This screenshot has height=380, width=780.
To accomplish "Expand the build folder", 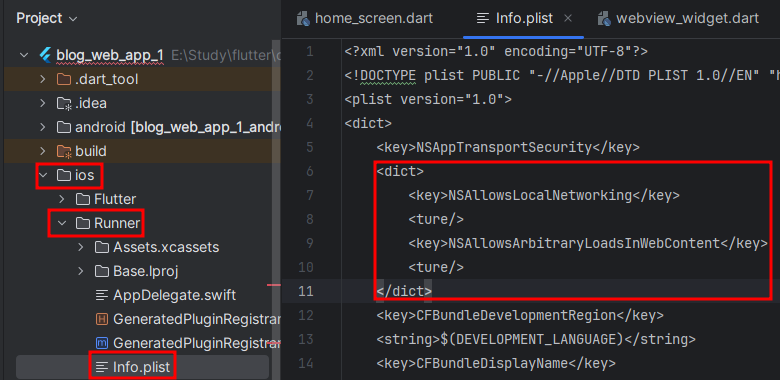I will tap(42, 151).
